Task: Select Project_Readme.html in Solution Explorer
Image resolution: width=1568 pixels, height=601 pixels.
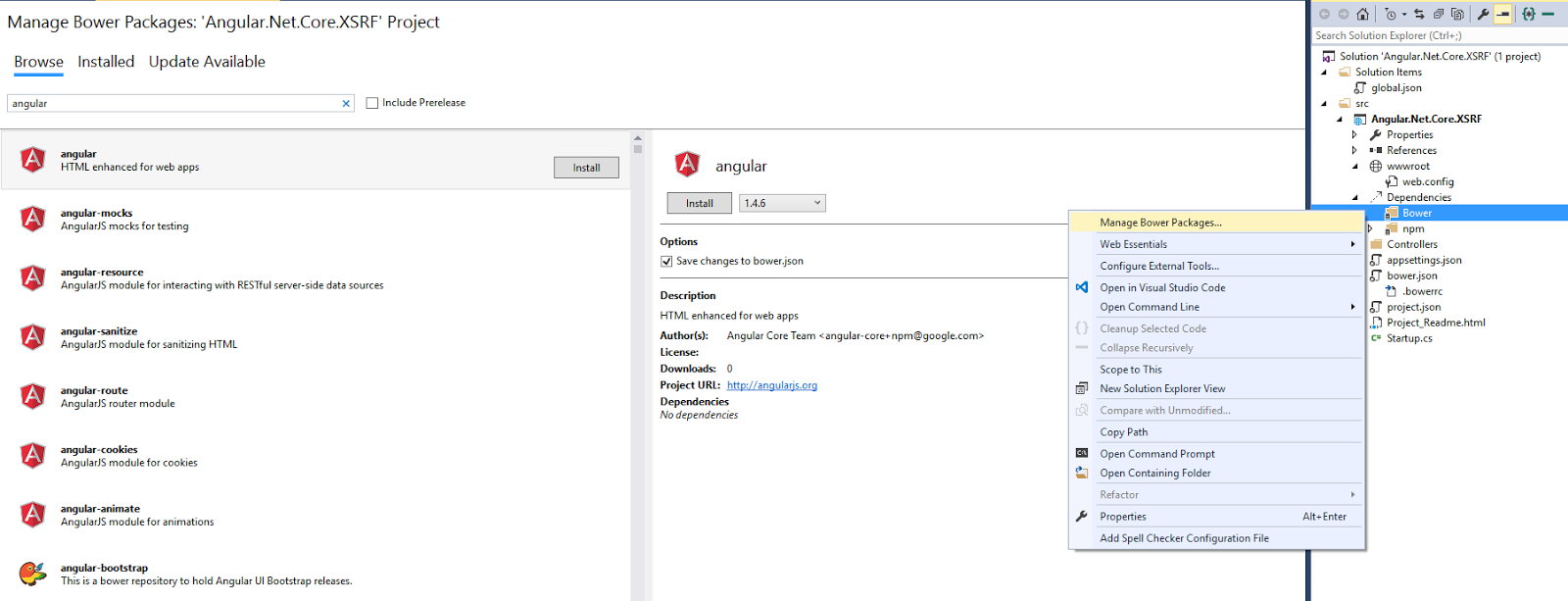Action: point(1436,323)
